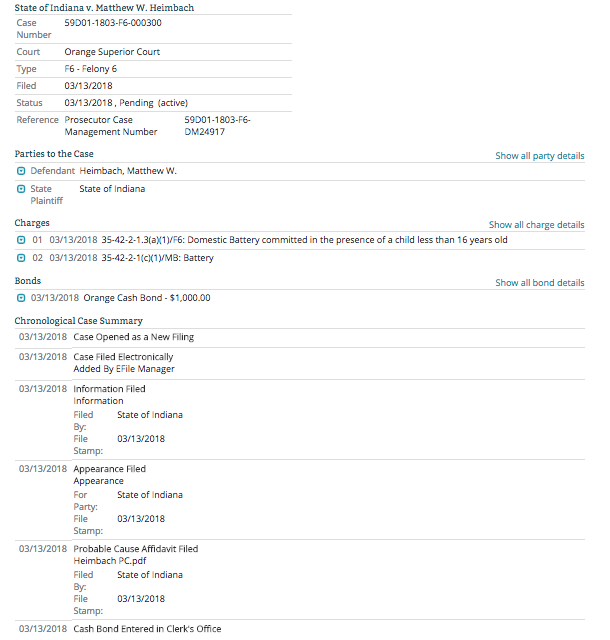Select the Case Opened as a New Filing entry
Viewport: 610px width, 640px height.
(x=133, y=337)
